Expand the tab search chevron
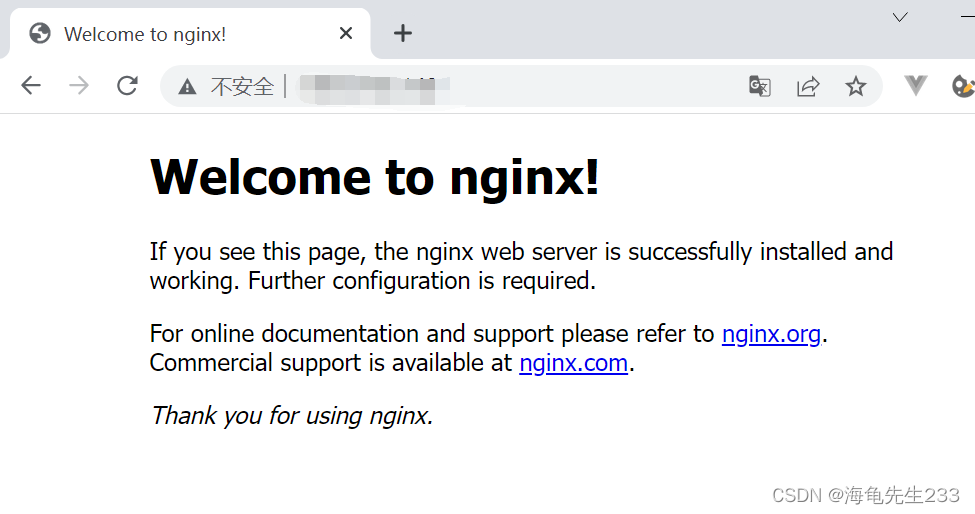The width and height of the screenshot is (975, 514). pyautogui.click(x=900, y=17)
